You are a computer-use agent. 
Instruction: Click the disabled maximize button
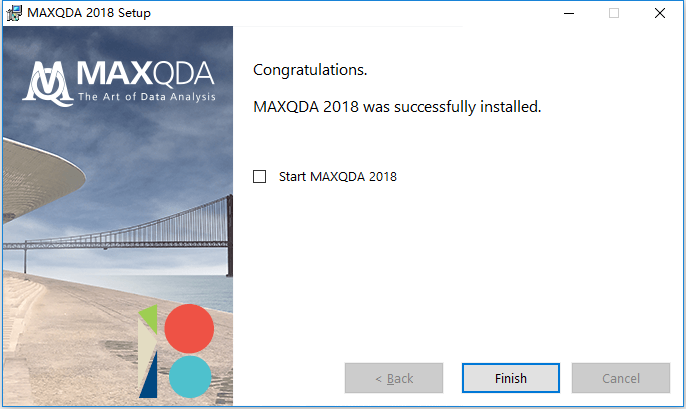[x=614, y=13]
